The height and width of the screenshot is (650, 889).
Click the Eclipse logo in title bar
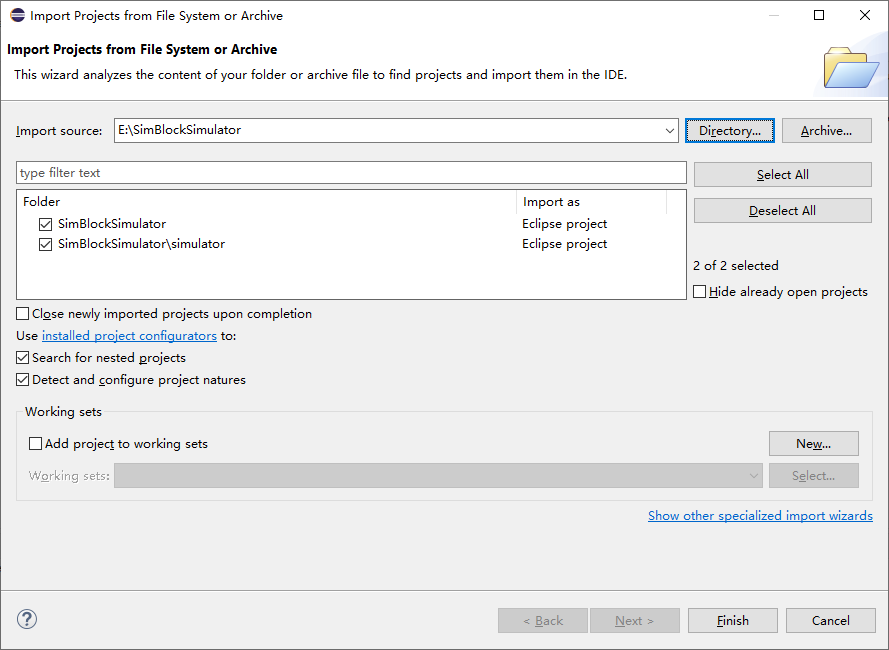(x=17, y=15)
